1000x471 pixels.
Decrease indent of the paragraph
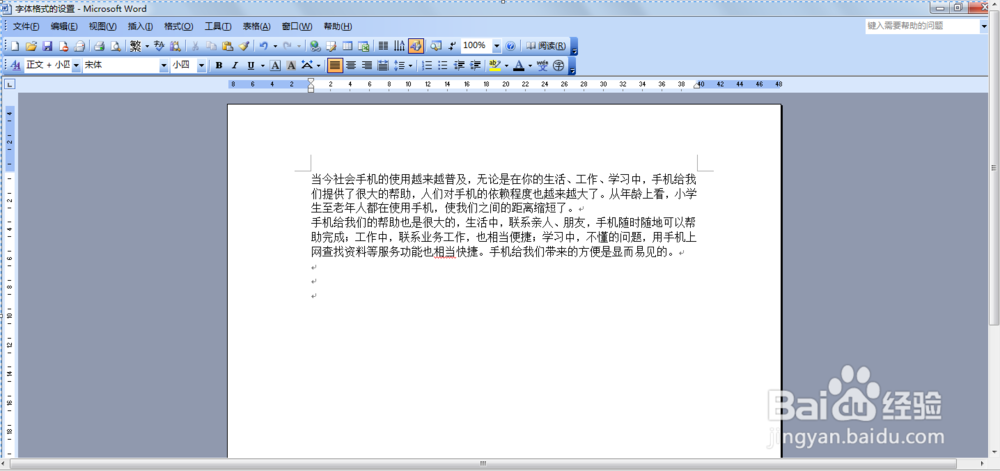pos(459,65)
